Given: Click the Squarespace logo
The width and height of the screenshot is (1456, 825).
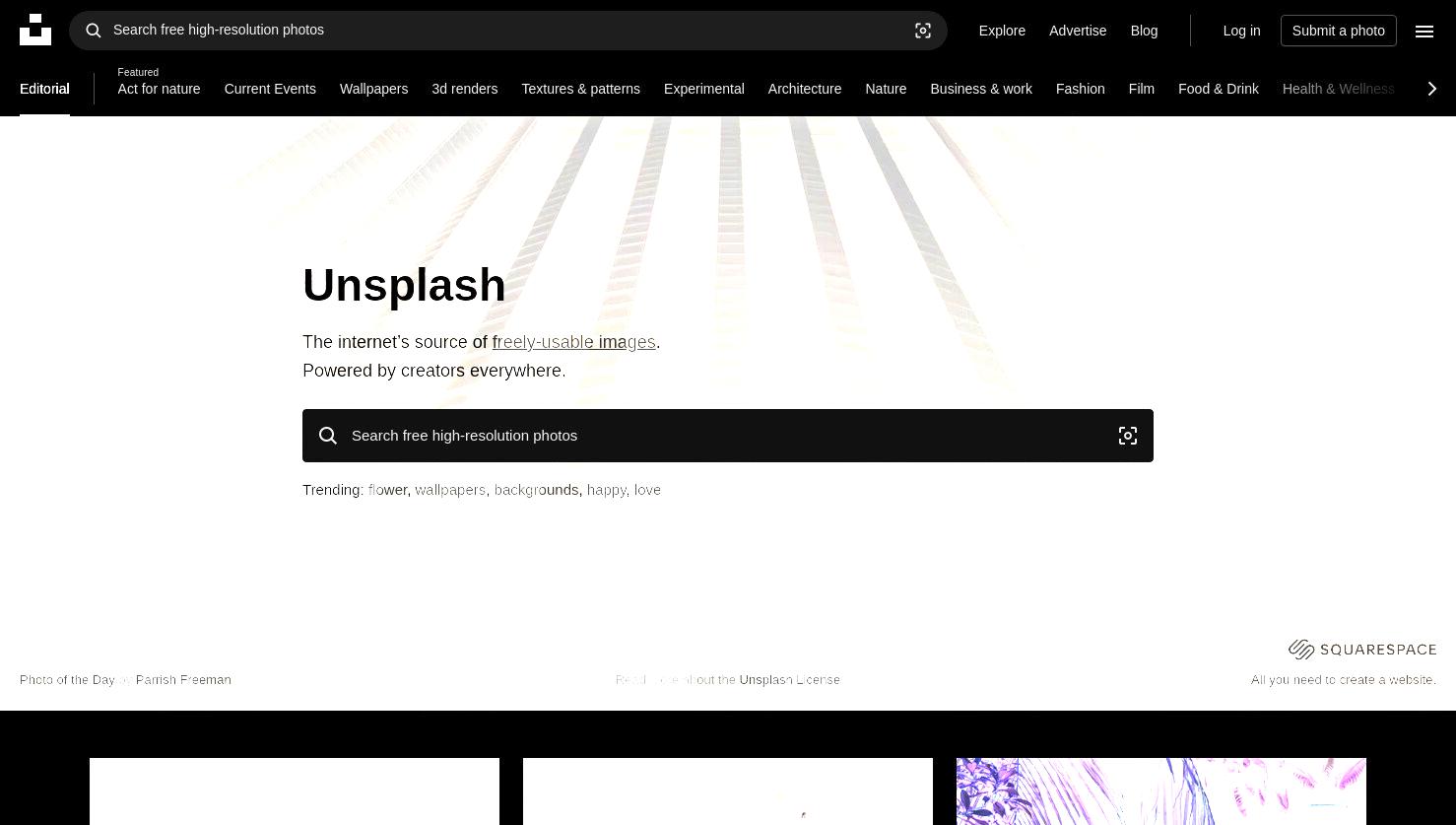Looking at the screenshot, I should 1362,650.
